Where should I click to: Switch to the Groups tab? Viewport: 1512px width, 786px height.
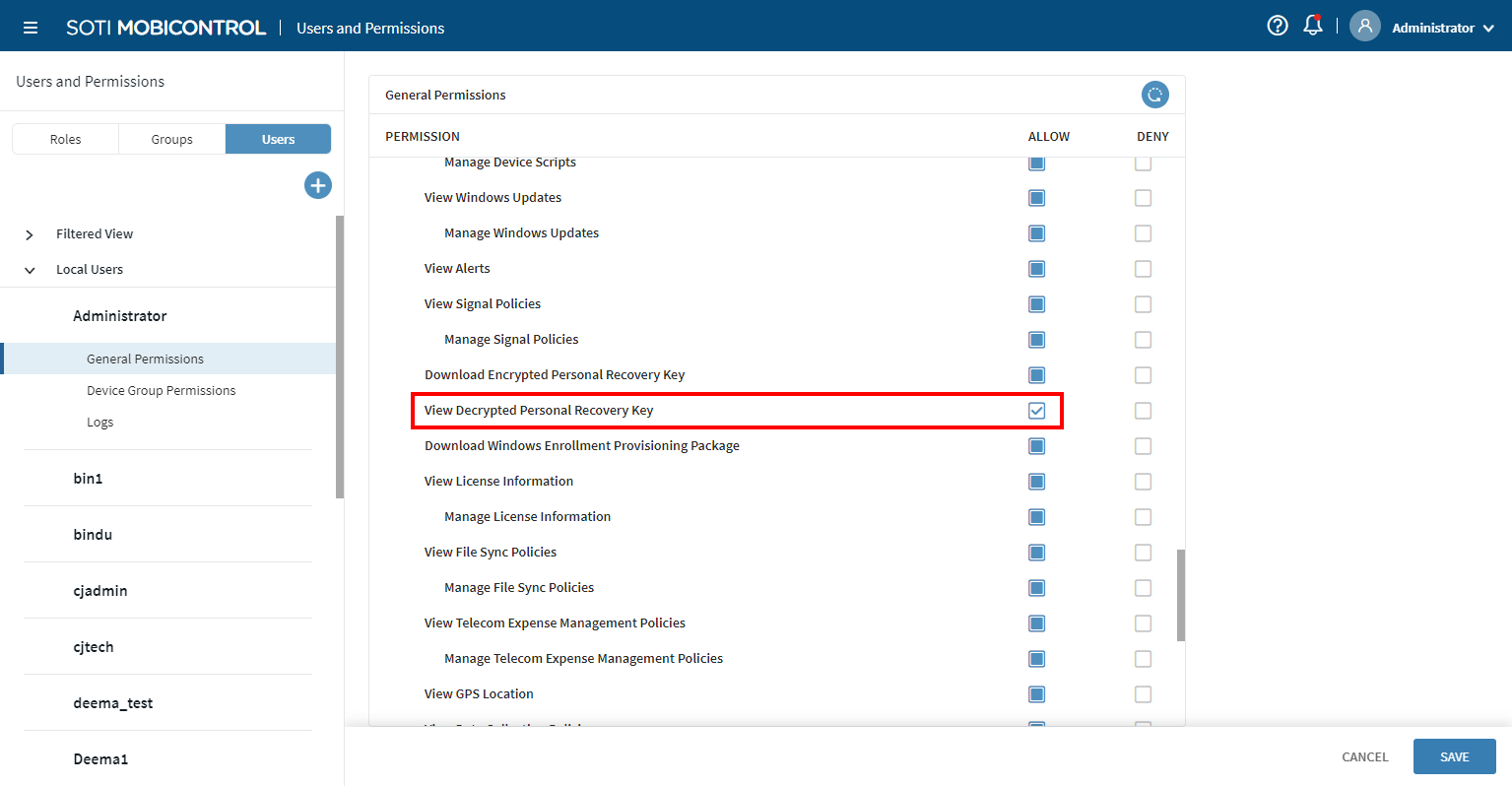171,140
